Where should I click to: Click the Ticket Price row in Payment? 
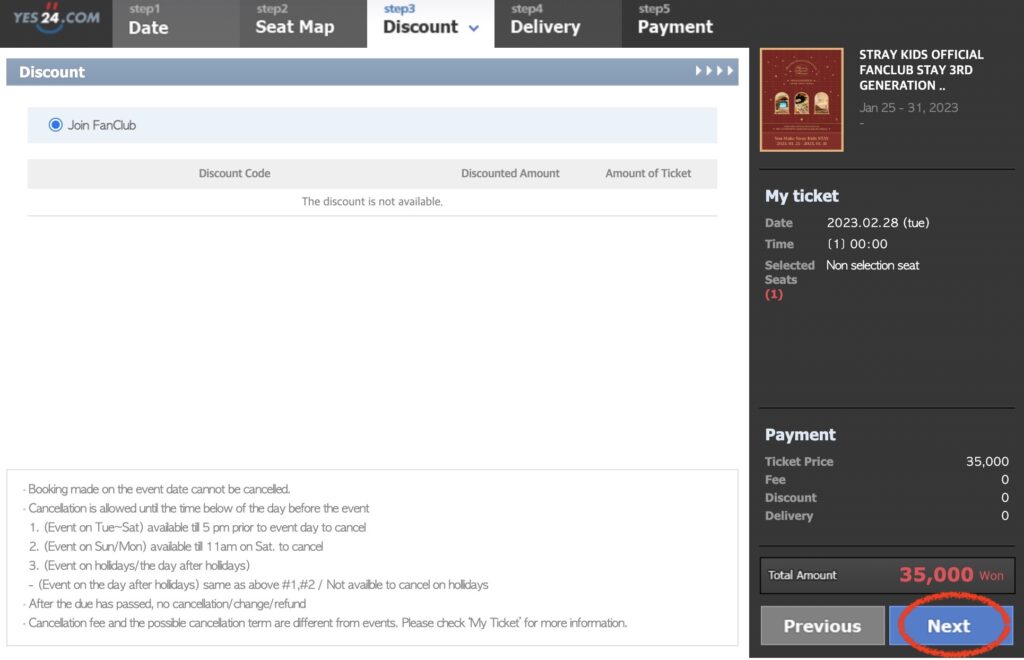pos(887,461)
